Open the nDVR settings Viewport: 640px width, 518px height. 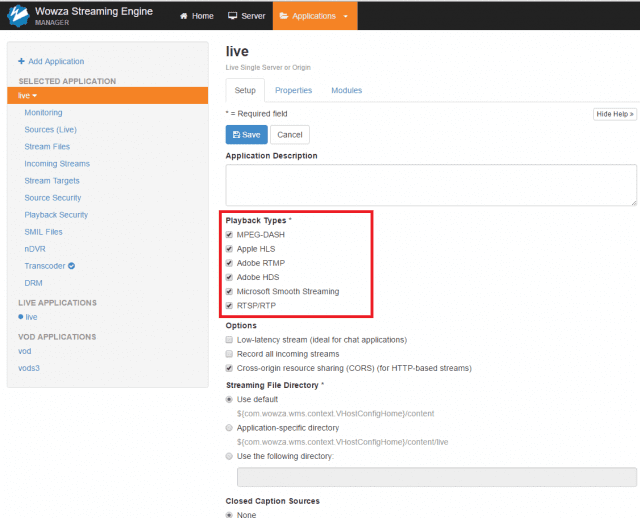point(35,249)
